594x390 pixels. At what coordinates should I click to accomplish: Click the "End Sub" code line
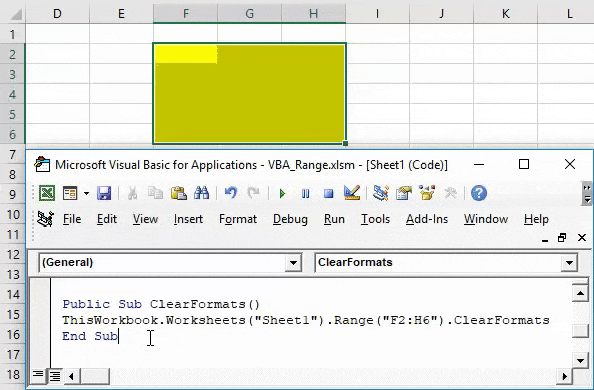[x=90, y=336]
